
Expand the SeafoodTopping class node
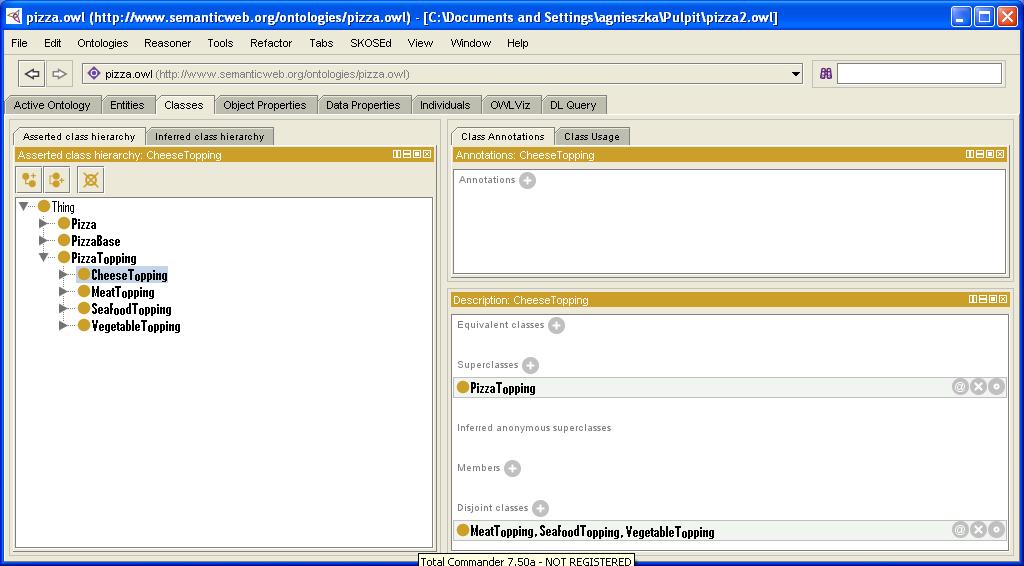63,308
